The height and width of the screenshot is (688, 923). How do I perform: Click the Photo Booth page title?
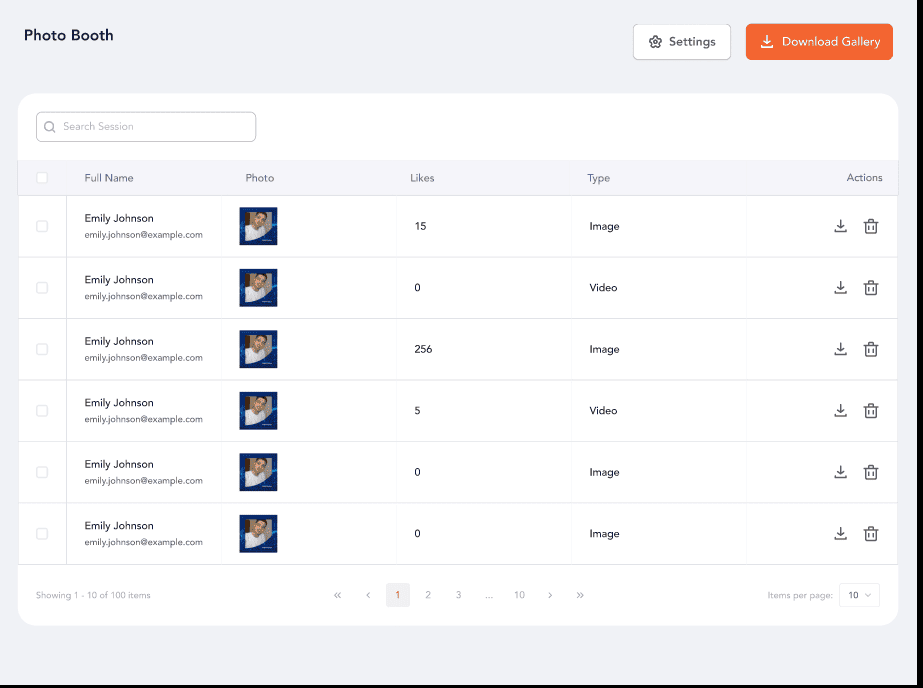click(x=69, y=35)
